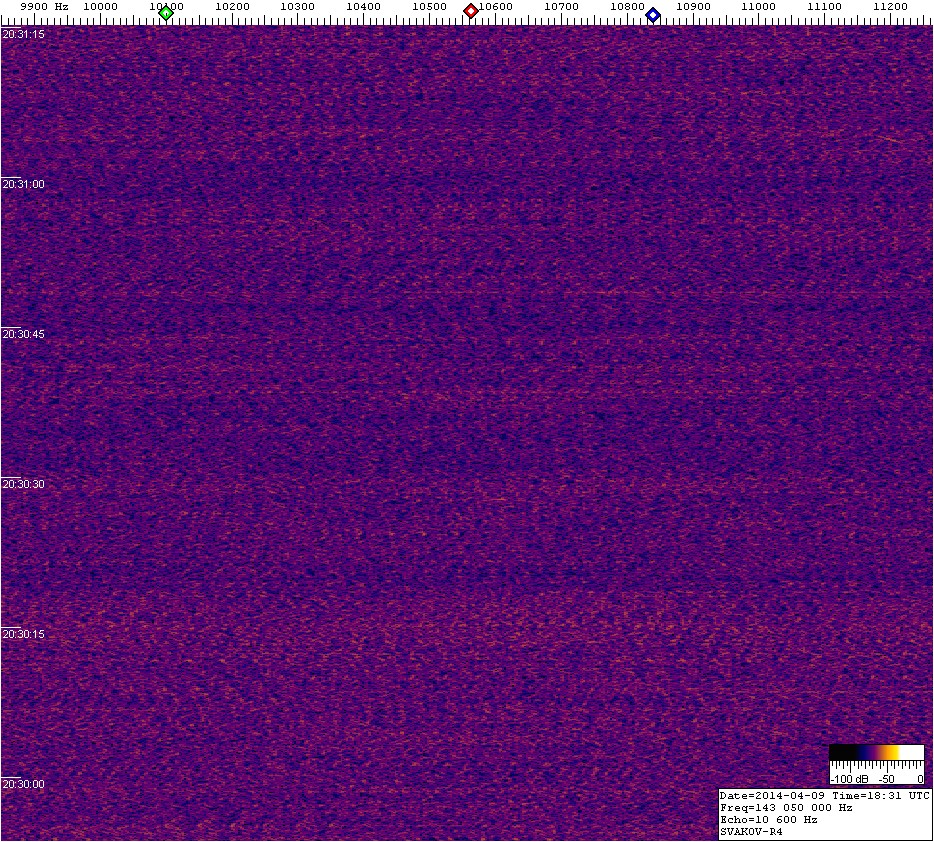This screenshot has width=934, height=842.
Task: Select the 20:30:30 time marker
Action: (23, 484)
